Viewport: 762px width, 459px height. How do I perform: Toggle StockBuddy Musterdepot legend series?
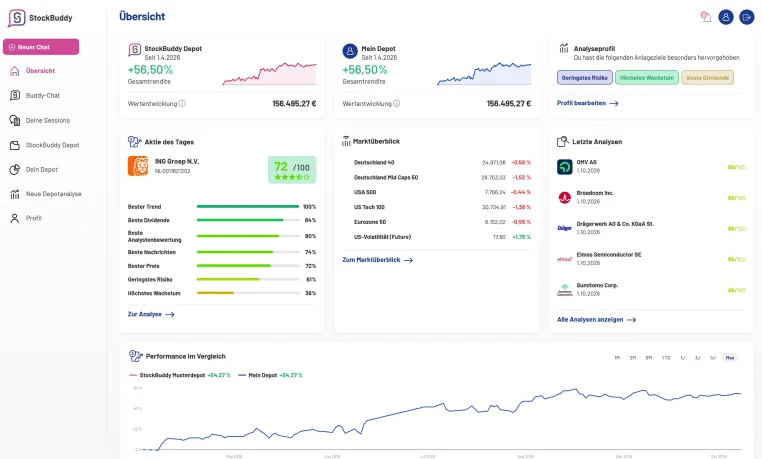[x=179, y=375]
